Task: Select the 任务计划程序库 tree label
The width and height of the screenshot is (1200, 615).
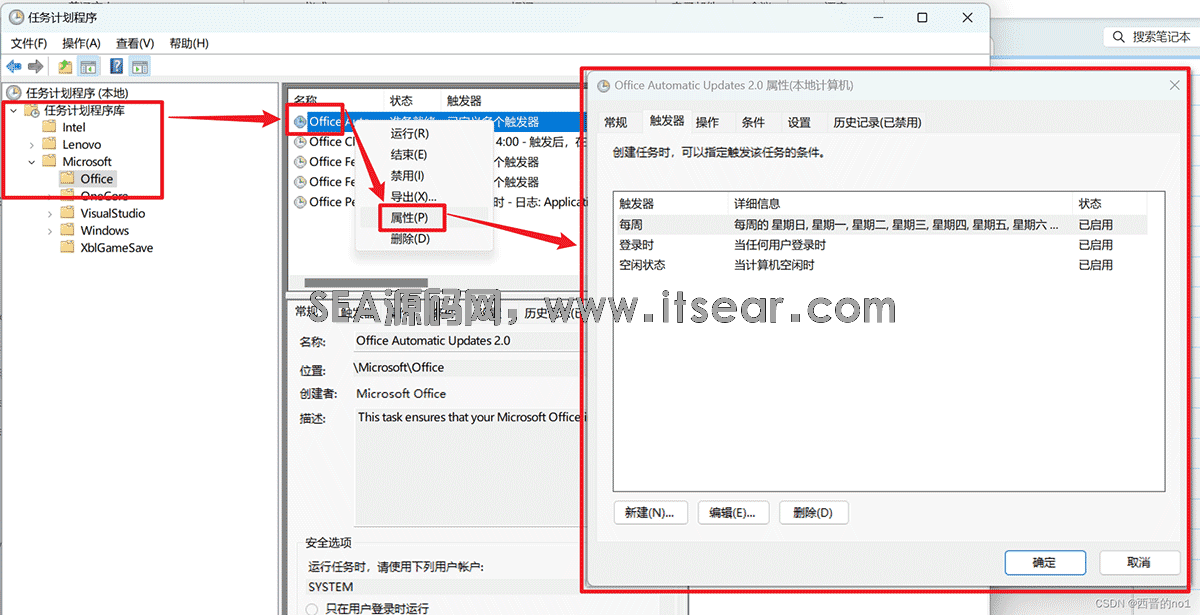Action: pos(84,110)
